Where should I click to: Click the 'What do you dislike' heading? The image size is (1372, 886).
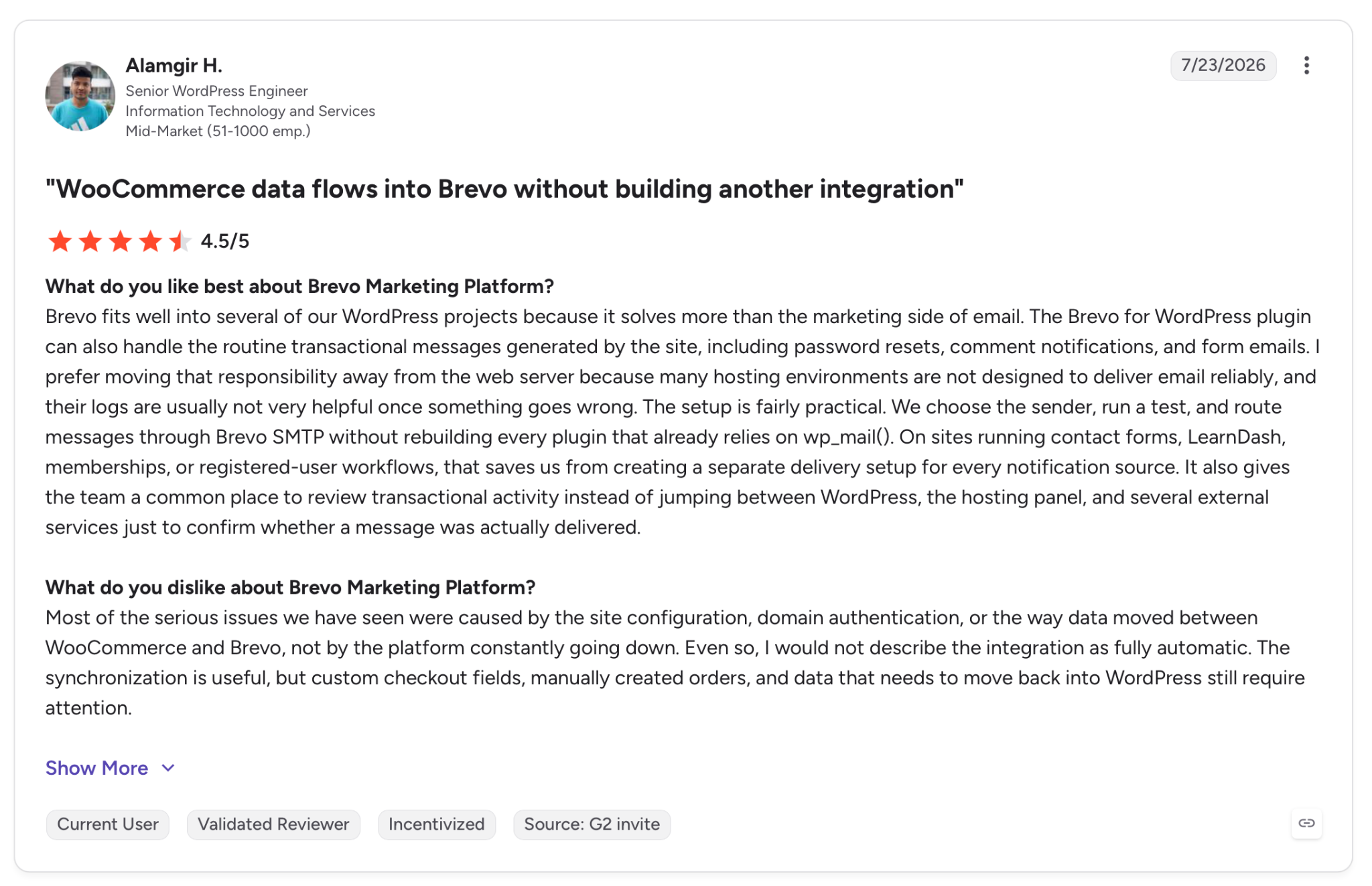290,587
